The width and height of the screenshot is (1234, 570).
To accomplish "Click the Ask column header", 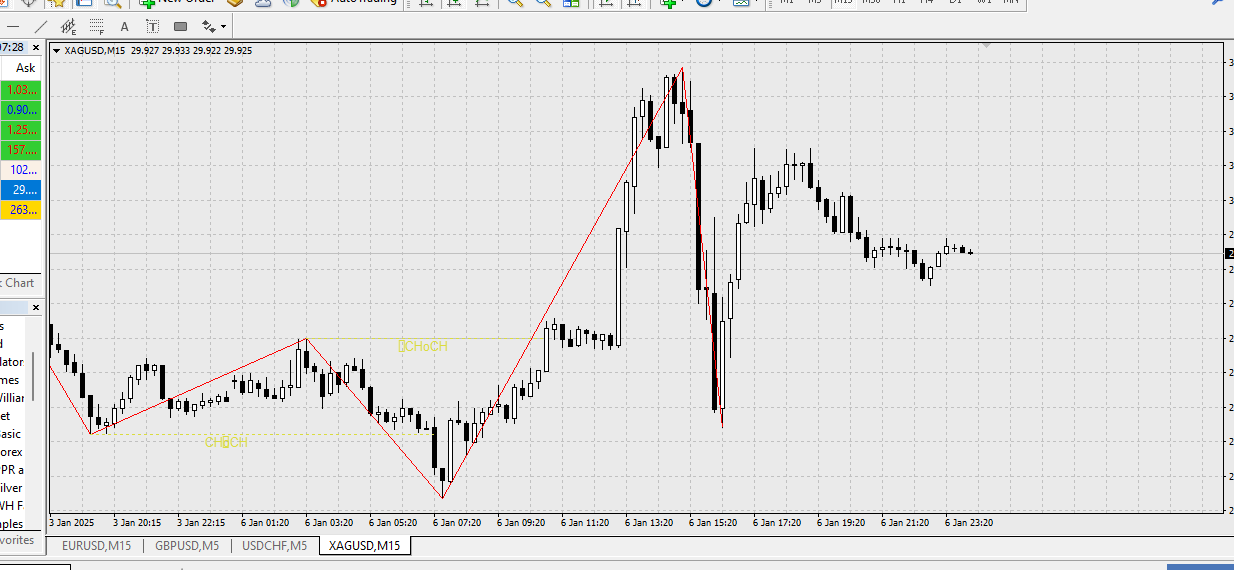I will coord(25,68).
